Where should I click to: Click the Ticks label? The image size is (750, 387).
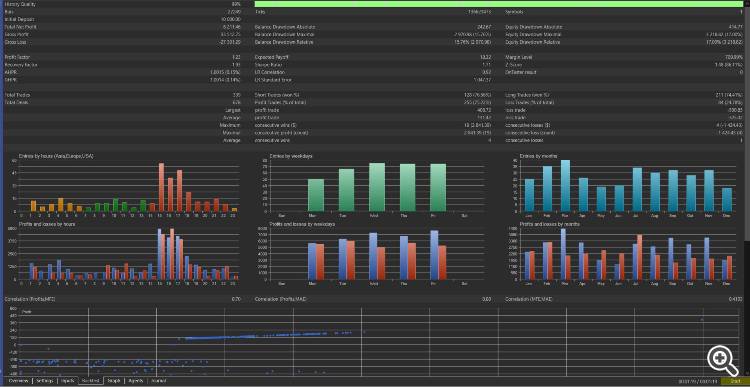[261, 12]
